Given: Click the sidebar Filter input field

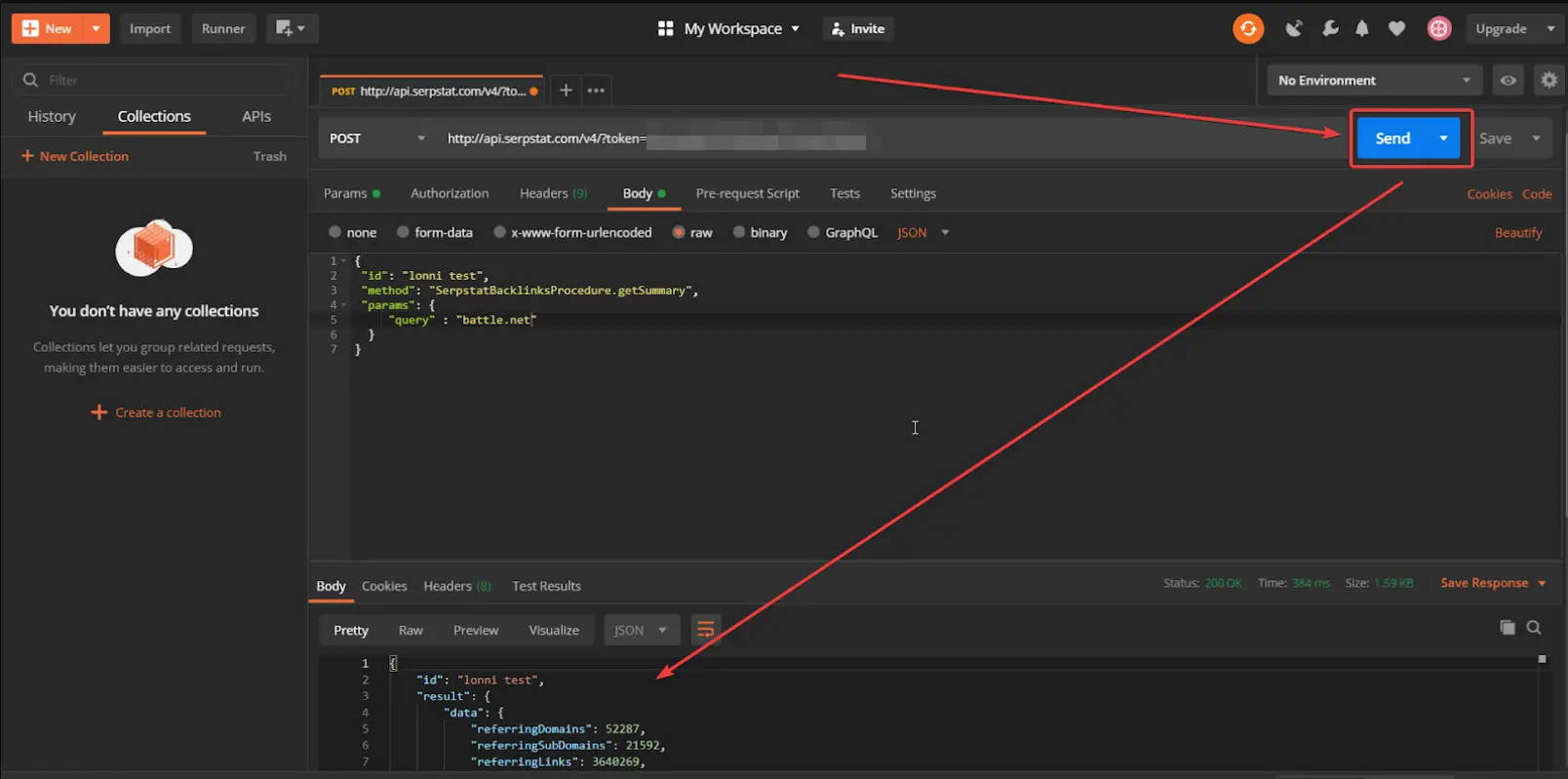Looking at the screenshot, I should coord(154,80).
